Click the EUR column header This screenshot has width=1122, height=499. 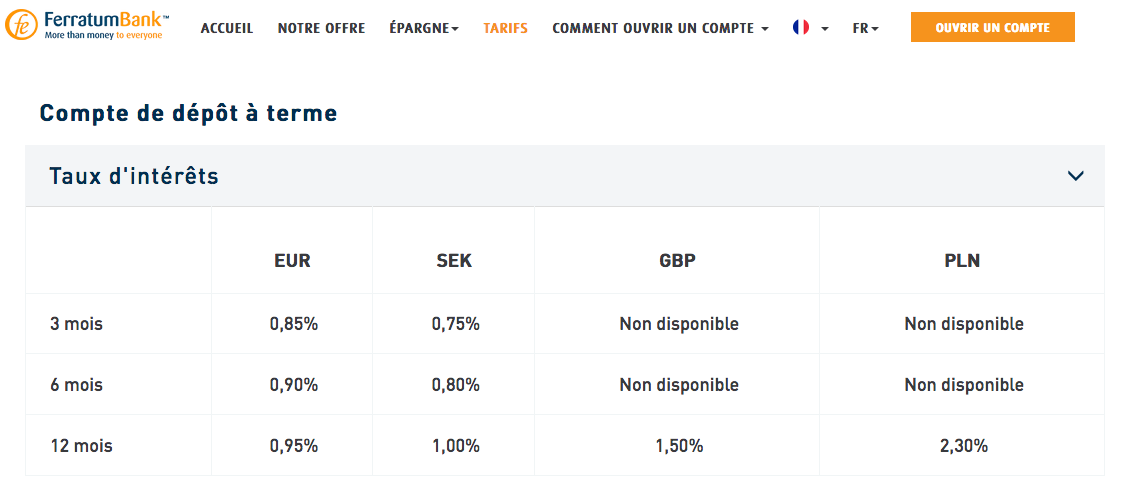click(x=292, y=261)
